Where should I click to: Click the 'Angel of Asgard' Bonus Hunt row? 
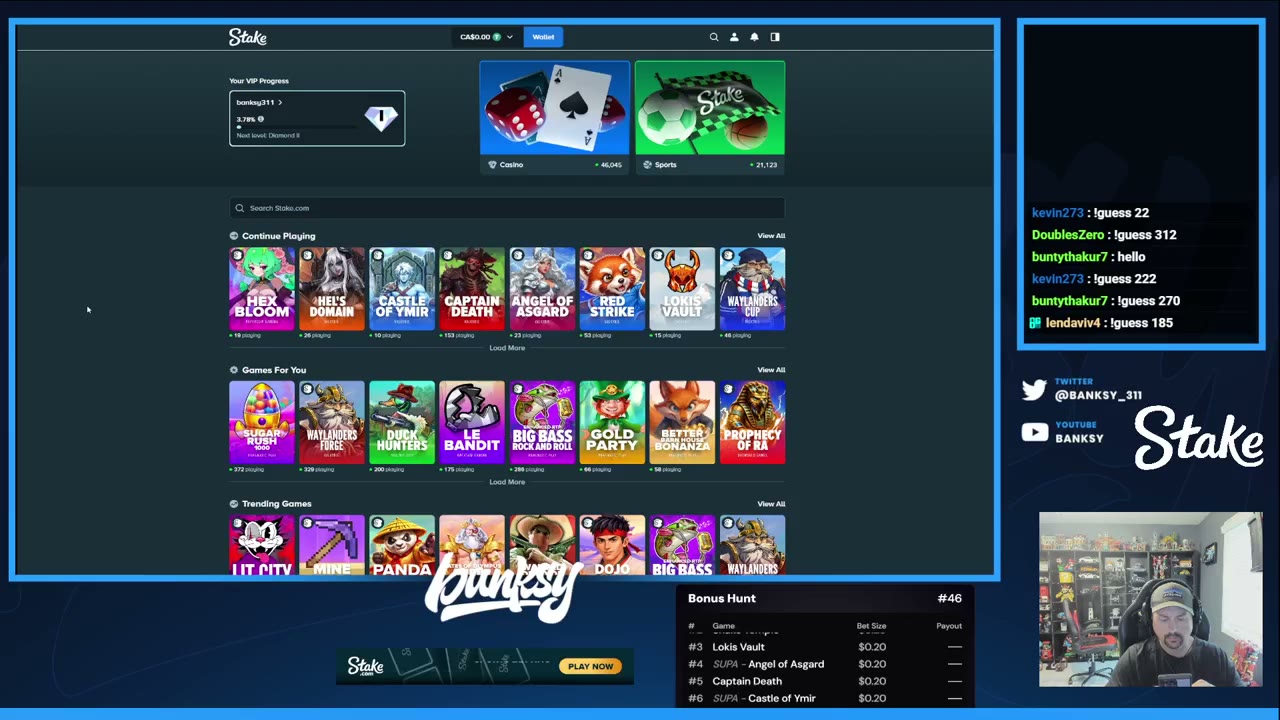coord(825,664)
